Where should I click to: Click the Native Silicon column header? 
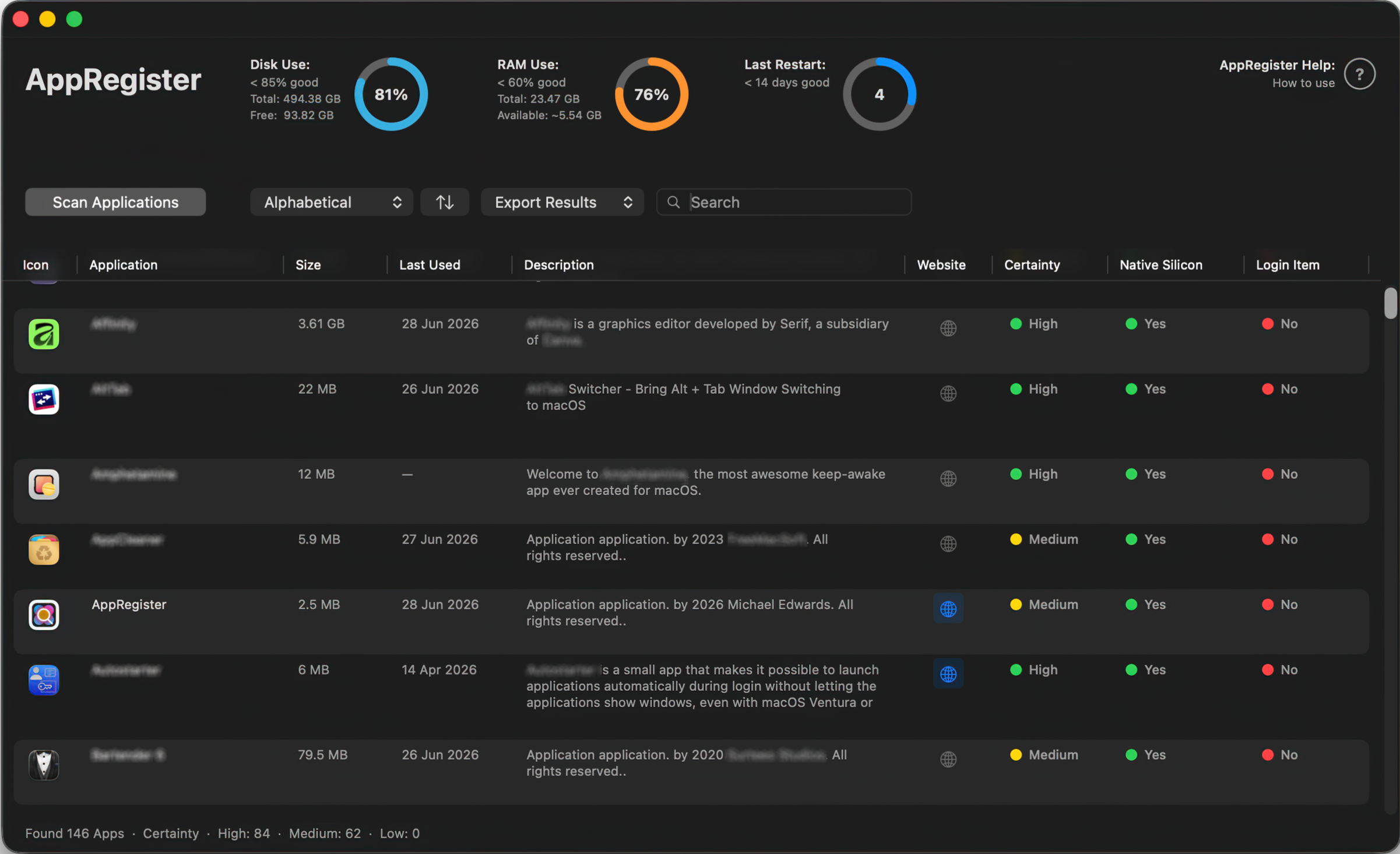click(1161, 264)
